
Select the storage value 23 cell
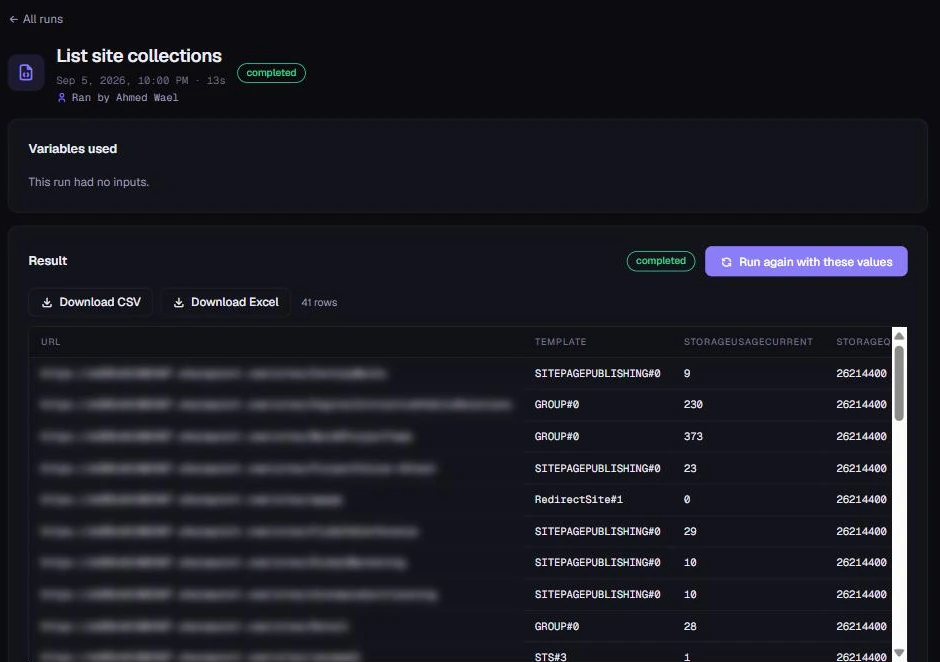click(x=690, y=468)
